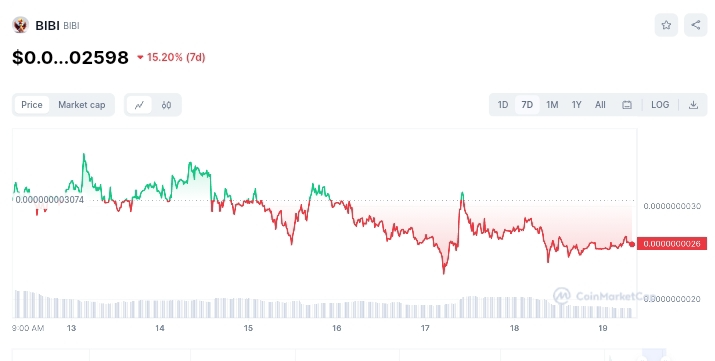The width and height of the screenshot is (715, 361).
Task: Open the share icon menu
Action: click(695, 25)
